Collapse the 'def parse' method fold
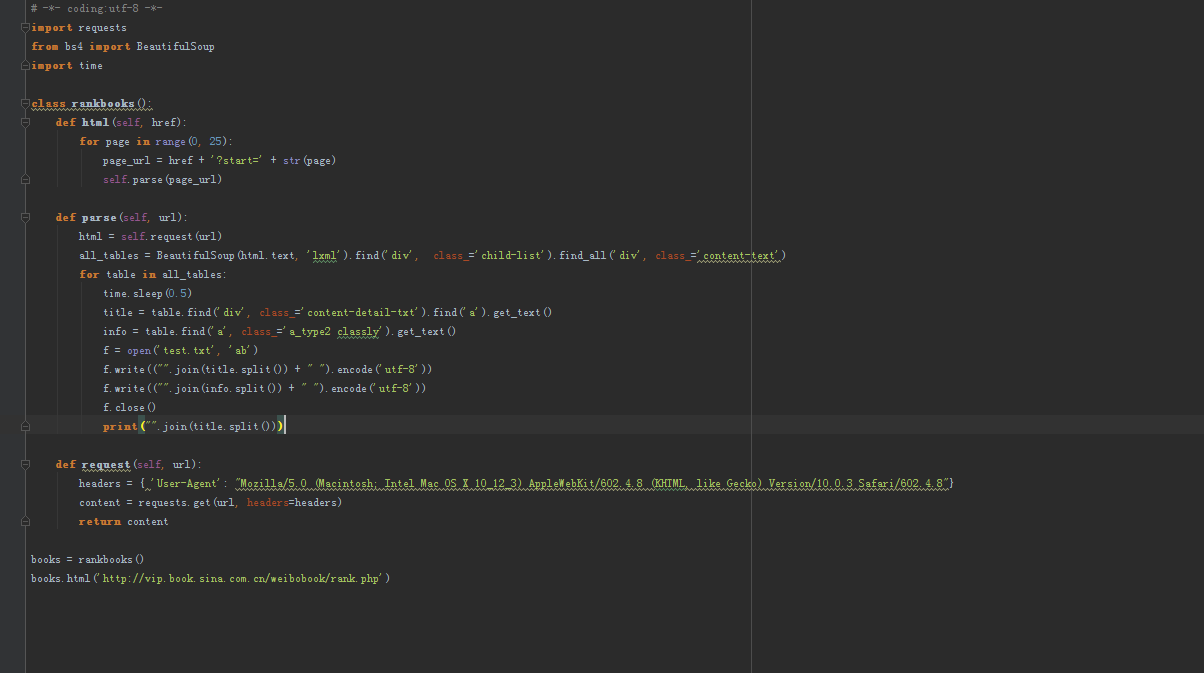The height and width of the screenshot is (673, 1204). [26, 217]
